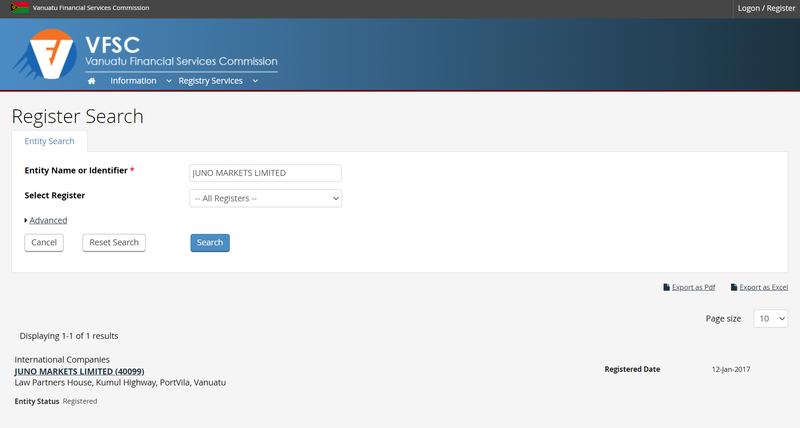Image resolution: width=800 pixels, height=428 pixels.
Task: Click the Export as Pdf file icon
Action: 666,287
